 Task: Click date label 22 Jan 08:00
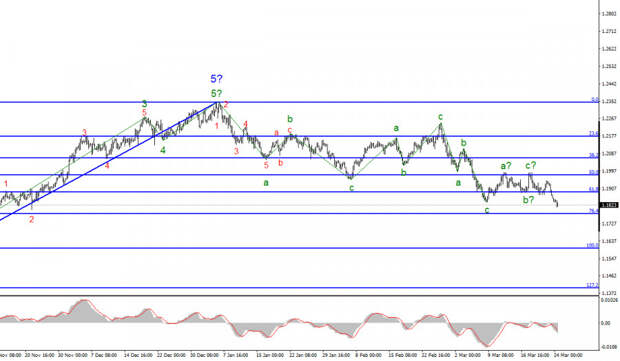pyautogui.click(x=303, y=355)
